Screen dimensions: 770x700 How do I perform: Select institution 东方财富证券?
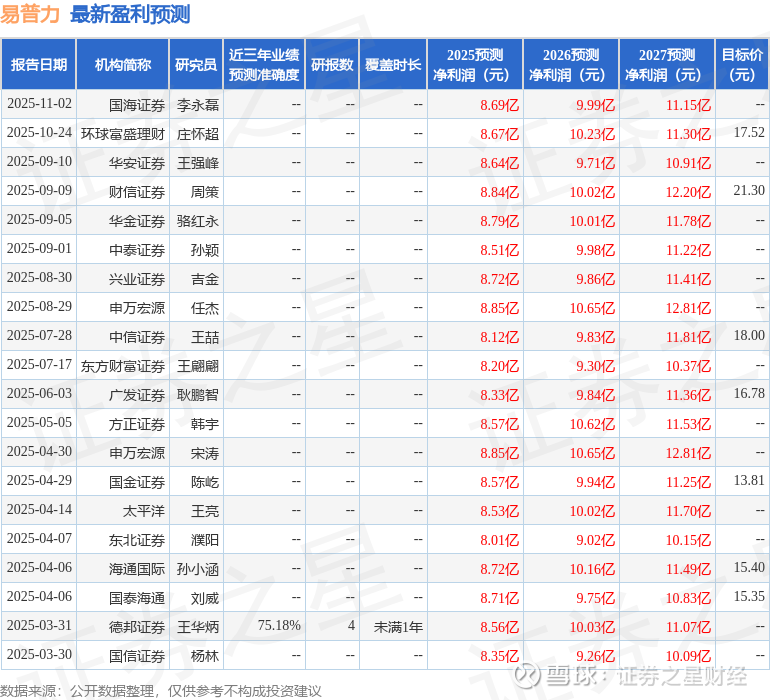[x=123, y=366]
